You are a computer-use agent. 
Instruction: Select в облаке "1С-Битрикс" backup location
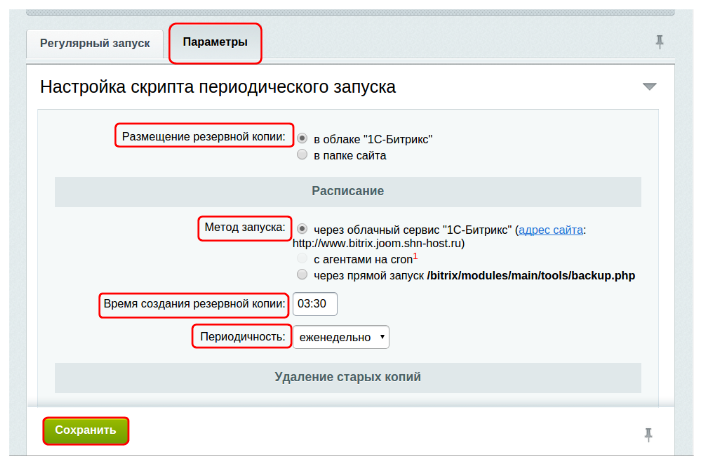click(302, 139)
